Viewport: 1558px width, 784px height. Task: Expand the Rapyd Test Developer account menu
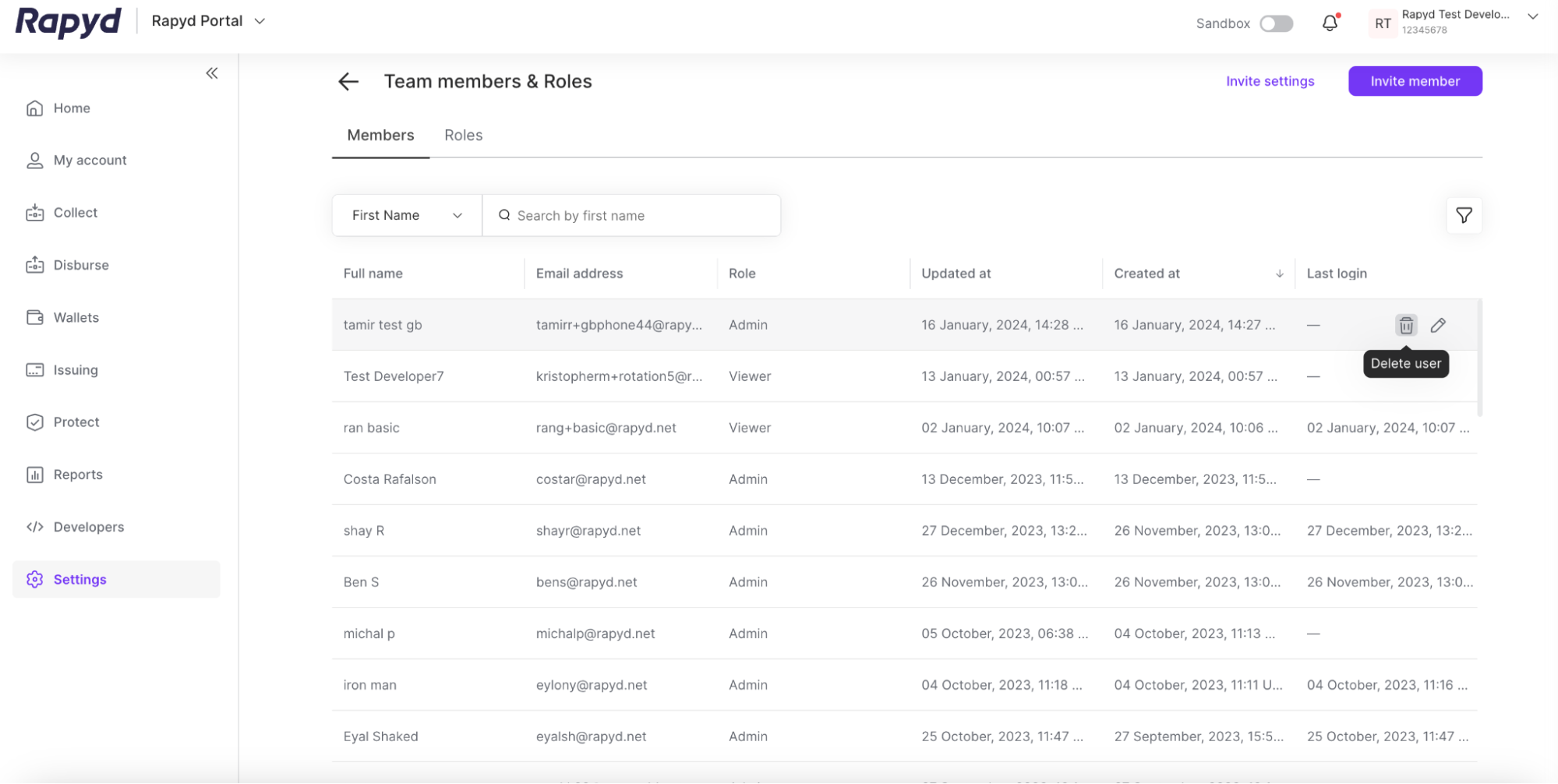pos(1532,17)
